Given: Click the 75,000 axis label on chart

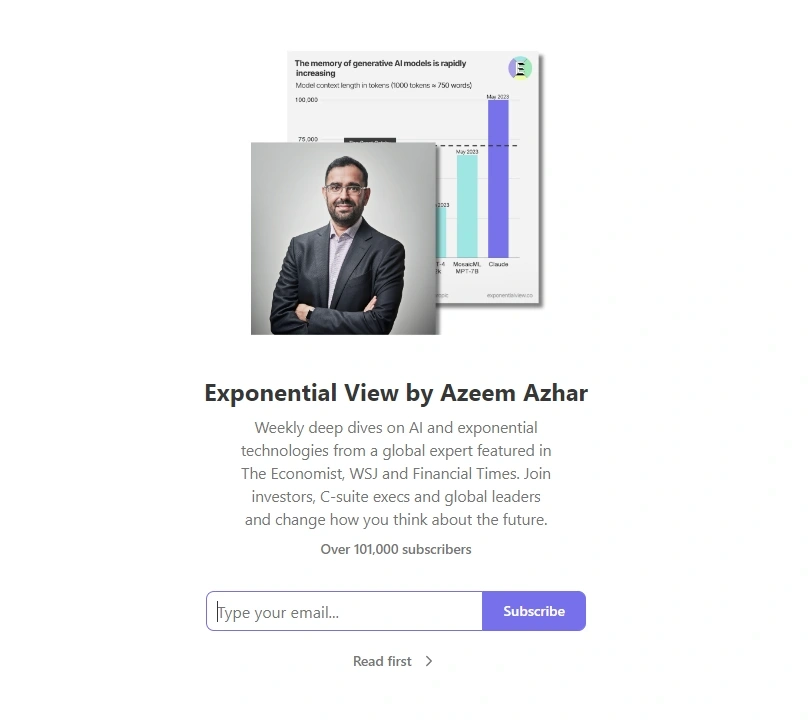Looking at the screenshot, I should tap(306, 139).
